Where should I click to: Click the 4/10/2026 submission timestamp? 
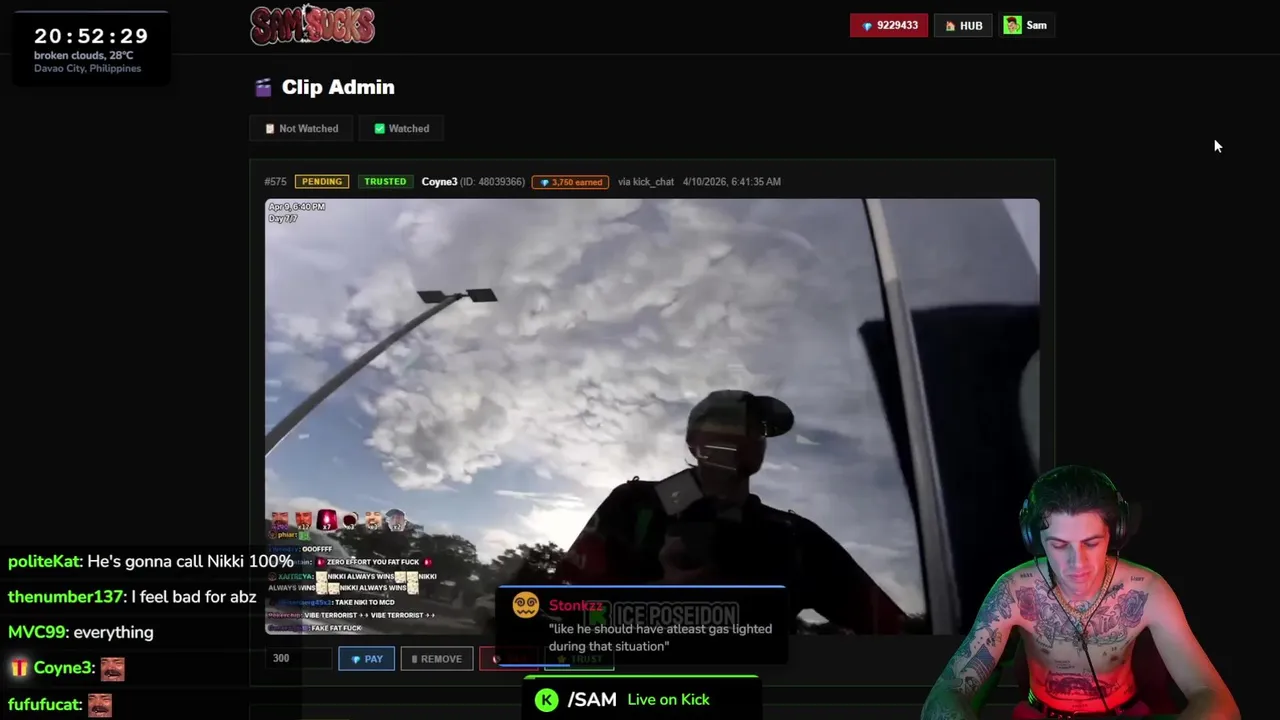pos(732,182)
